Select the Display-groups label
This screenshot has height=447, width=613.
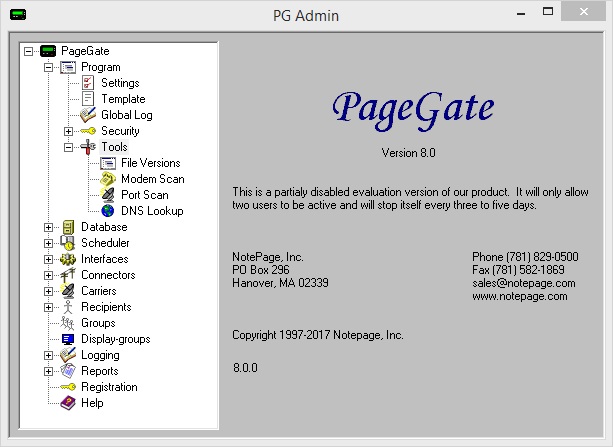pyautogui.click(x=116, y=339)
